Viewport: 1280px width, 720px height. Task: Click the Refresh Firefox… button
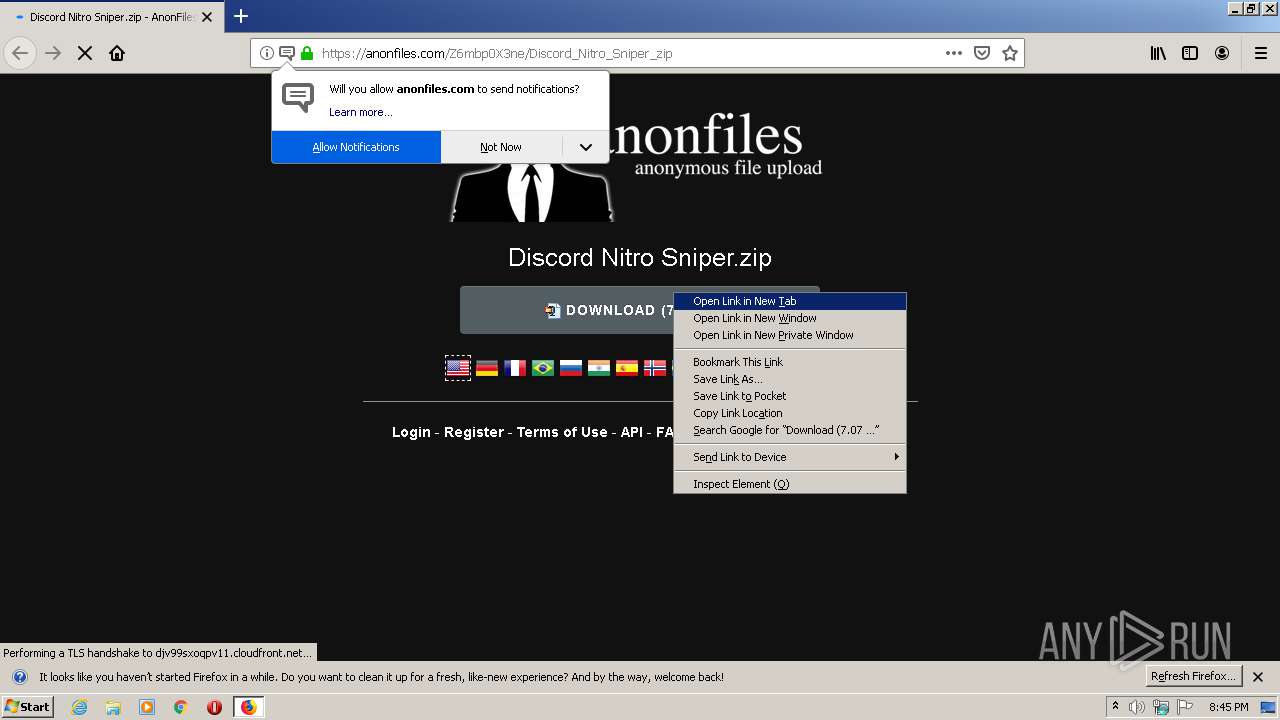pos(1193,677)
